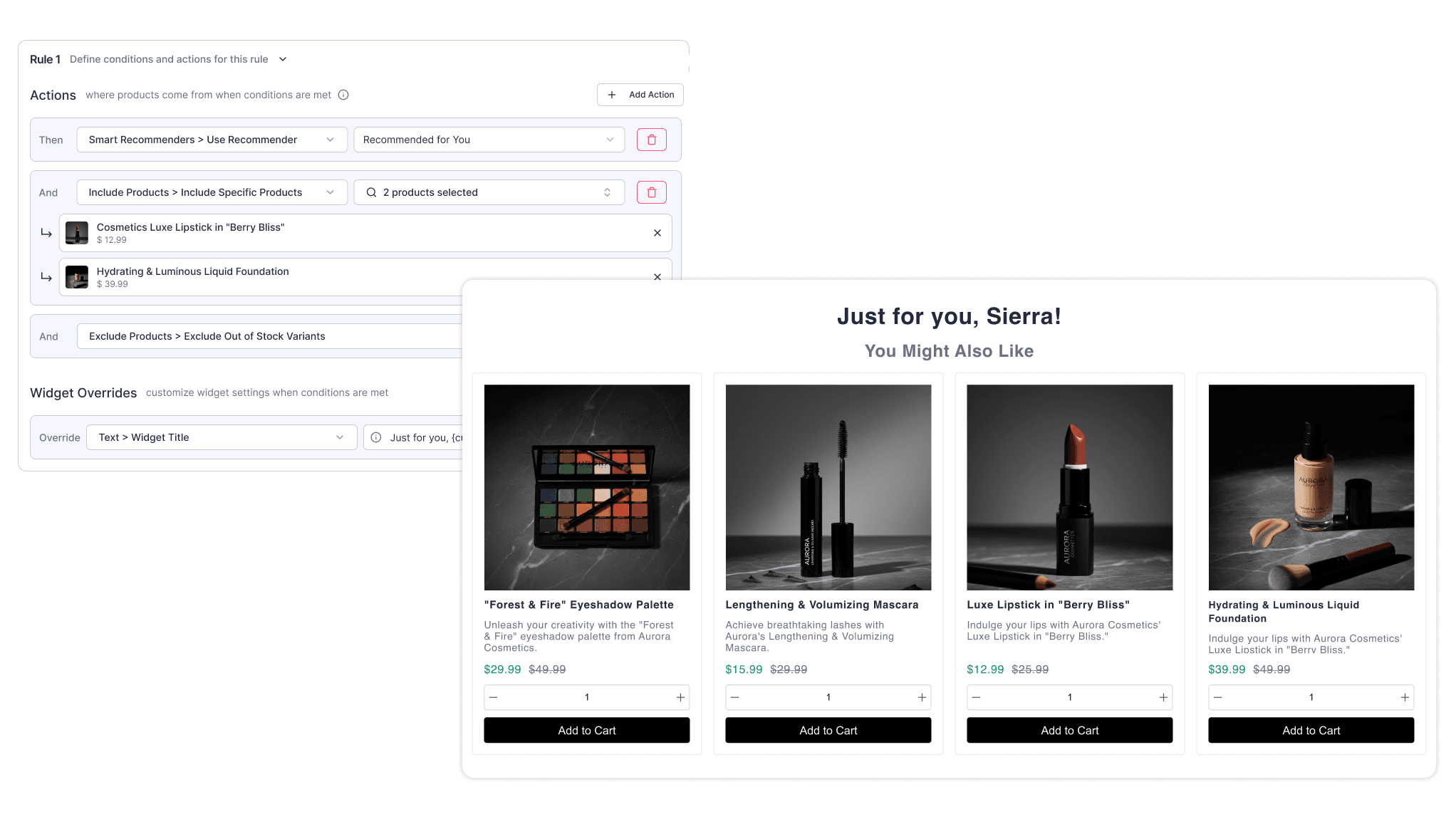Remove Luxe Lipstick in Berry Bliss from selected products
The height and width of the screenshot is (819, 1456).
click(x=657, y=233)
